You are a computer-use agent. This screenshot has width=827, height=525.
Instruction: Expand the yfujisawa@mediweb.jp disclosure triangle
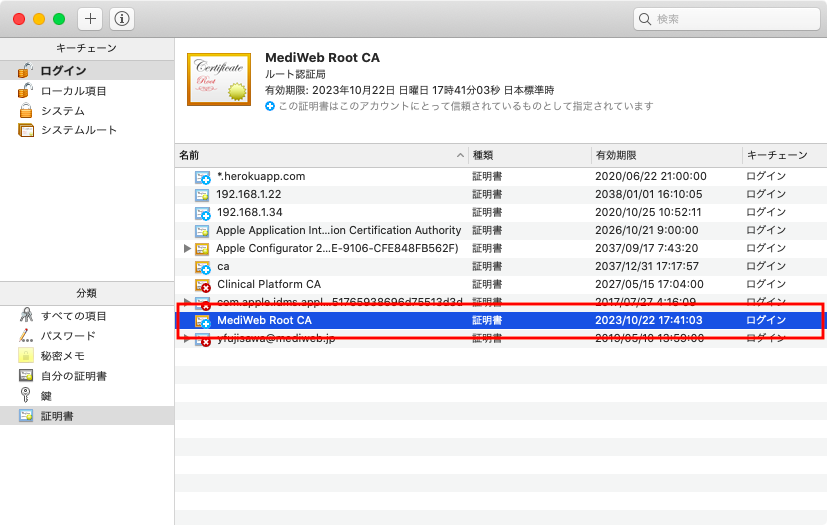tap(187, 338)
